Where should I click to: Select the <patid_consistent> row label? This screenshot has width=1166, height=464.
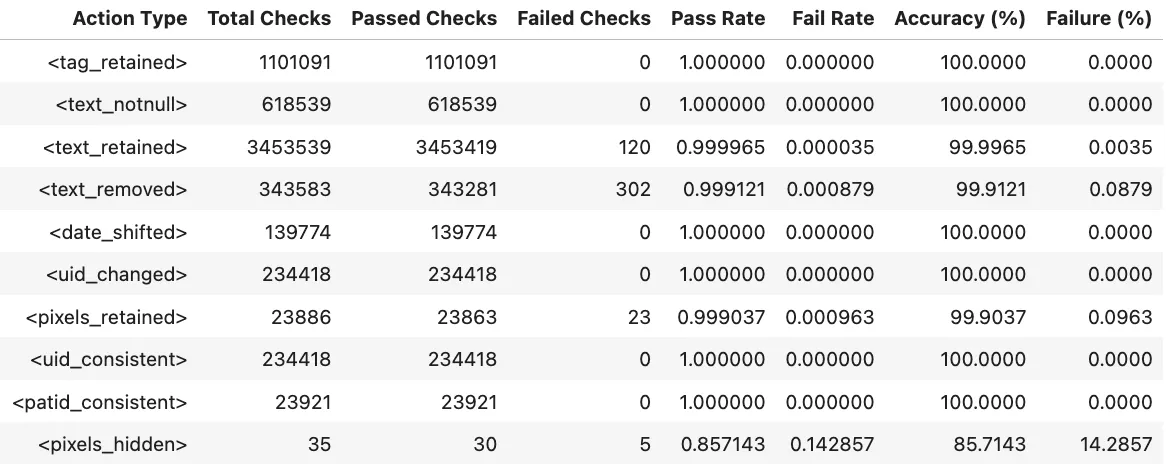pyautogui.click(x=99, y=402)
